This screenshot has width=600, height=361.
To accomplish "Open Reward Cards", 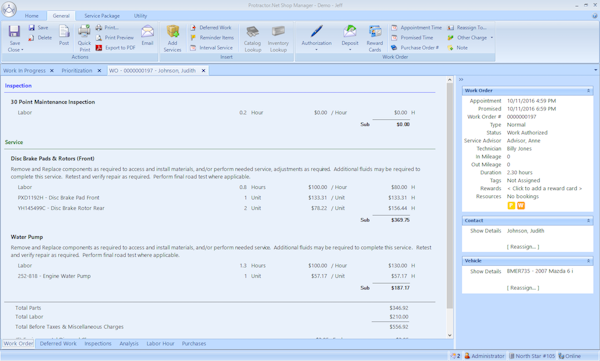I will [x=375, y=38].
